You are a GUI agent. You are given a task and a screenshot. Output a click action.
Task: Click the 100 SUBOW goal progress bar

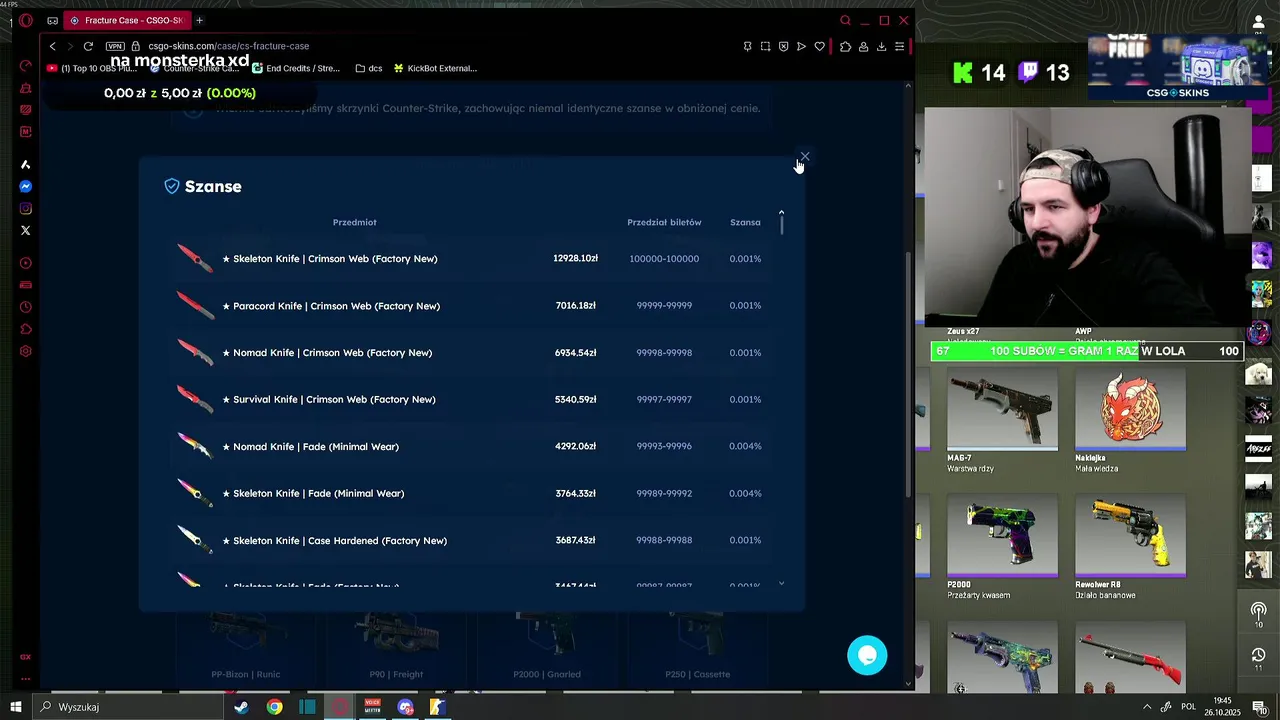(x=1087, y=351)
